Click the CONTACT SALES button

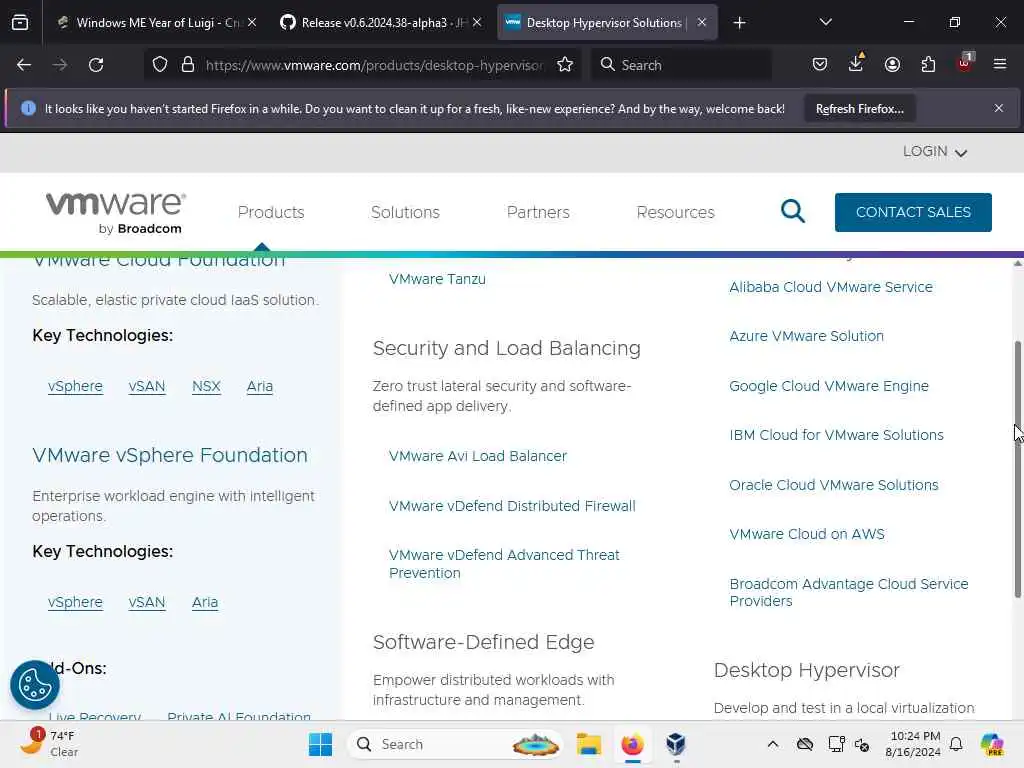click(x=913, y=212)
